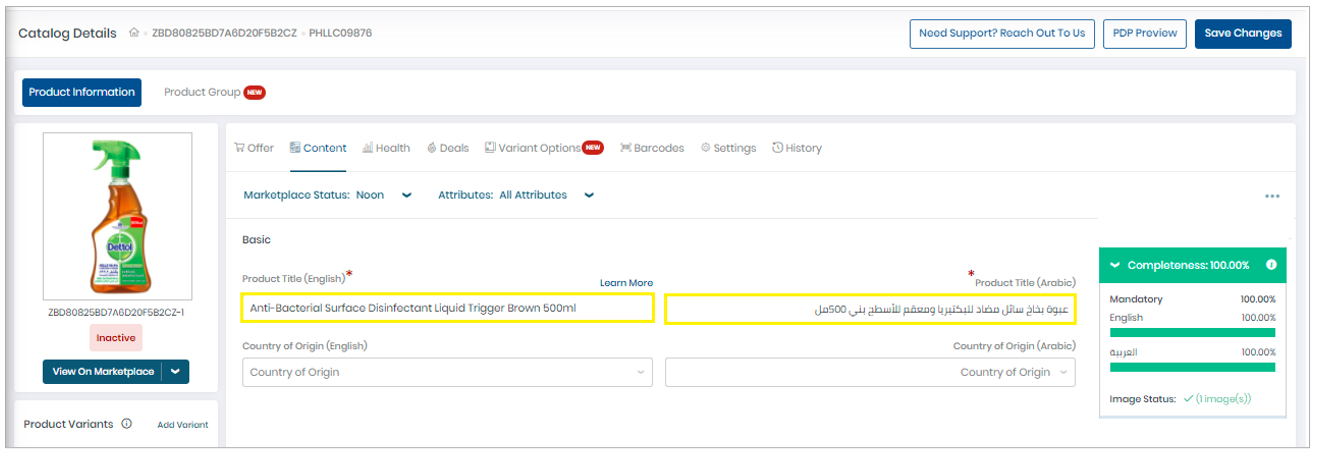
Task: Click info icon next to Product Variants
Action: click(127, 424)
